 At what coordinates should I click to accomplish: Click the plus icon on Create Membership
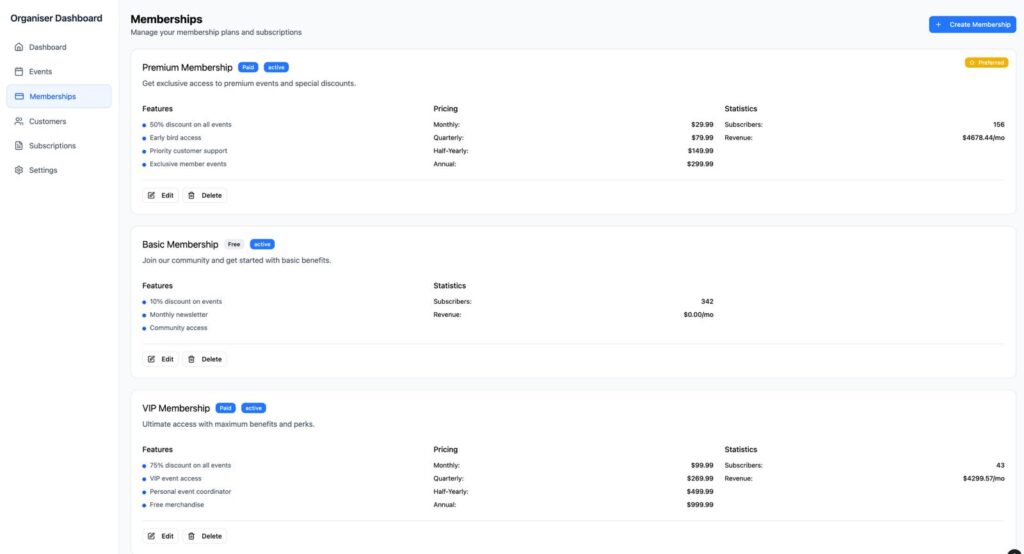click(938, 25)
